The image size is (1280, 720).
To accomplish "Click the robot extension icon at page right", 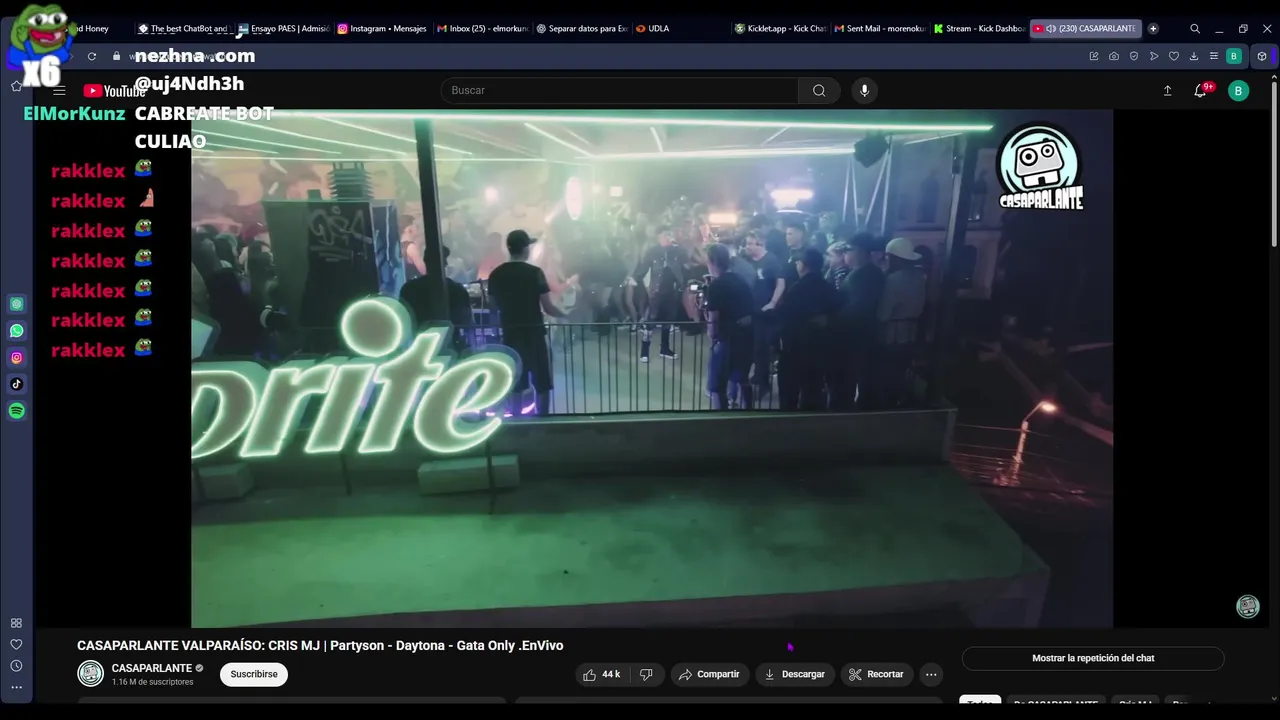I will coord(1248,606).
